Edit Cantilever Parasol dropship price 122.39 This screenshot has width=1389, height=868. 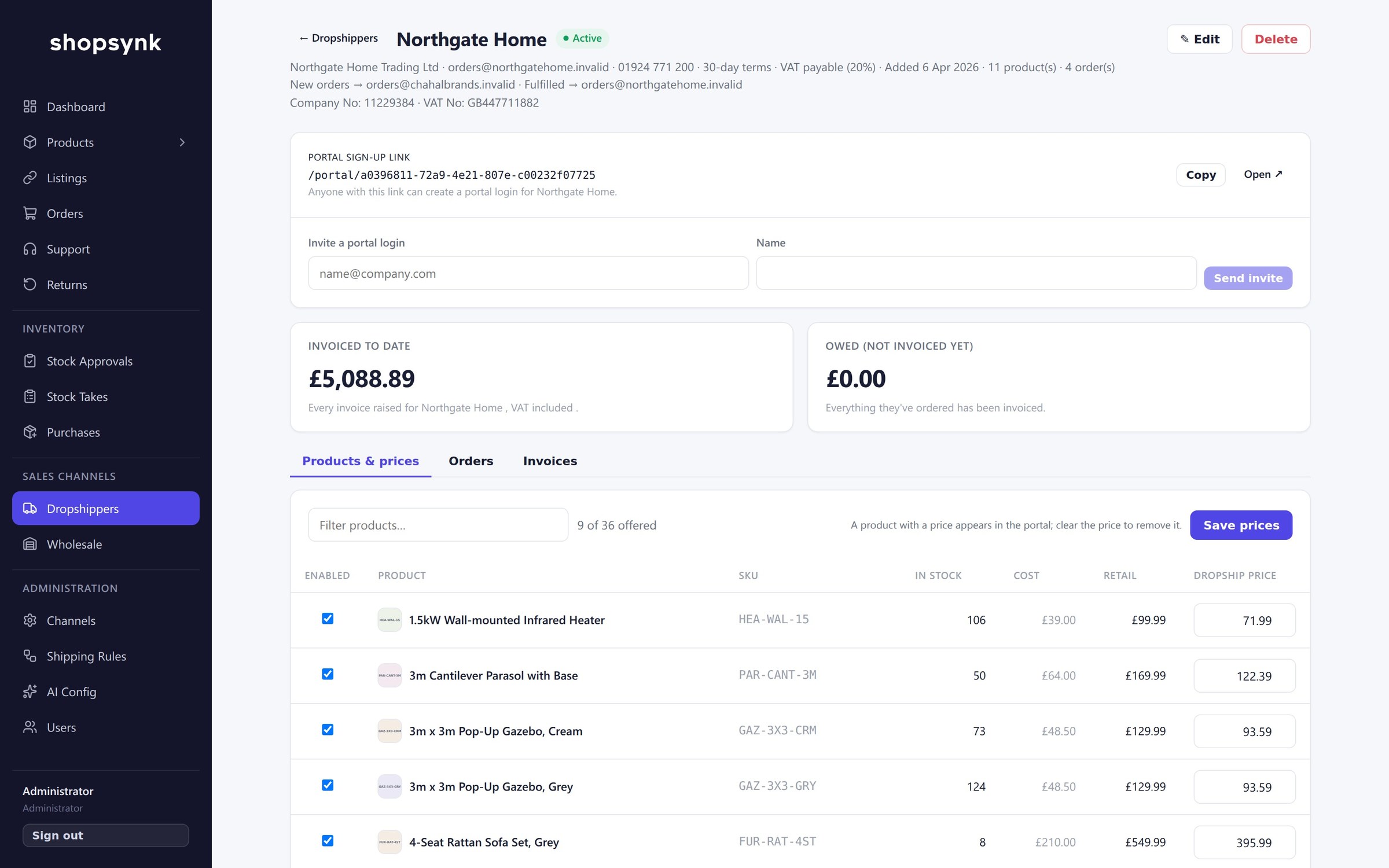[1244, 676]
